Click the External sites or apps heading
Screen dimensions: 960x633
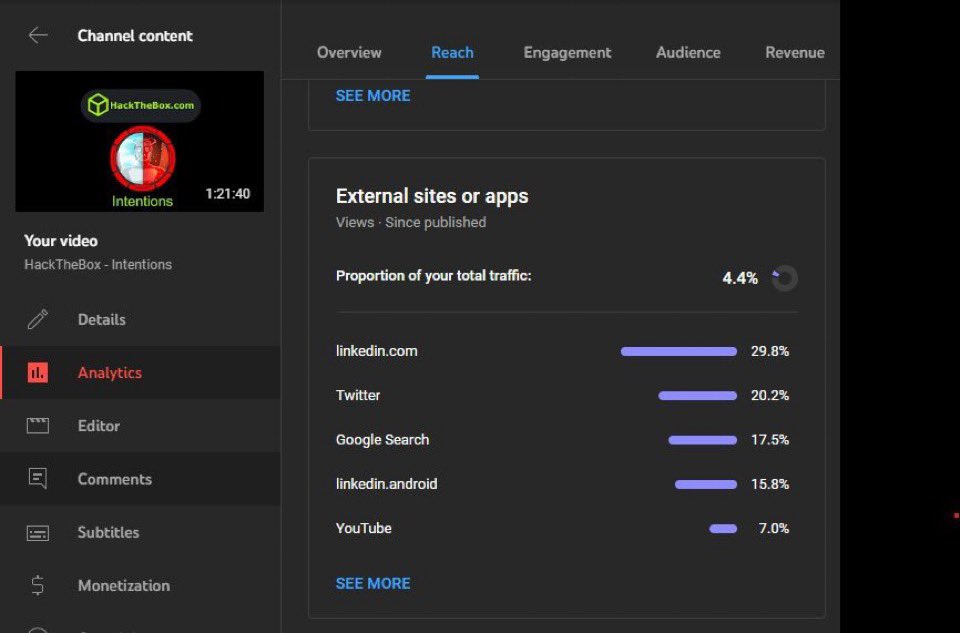coord(432,196)
